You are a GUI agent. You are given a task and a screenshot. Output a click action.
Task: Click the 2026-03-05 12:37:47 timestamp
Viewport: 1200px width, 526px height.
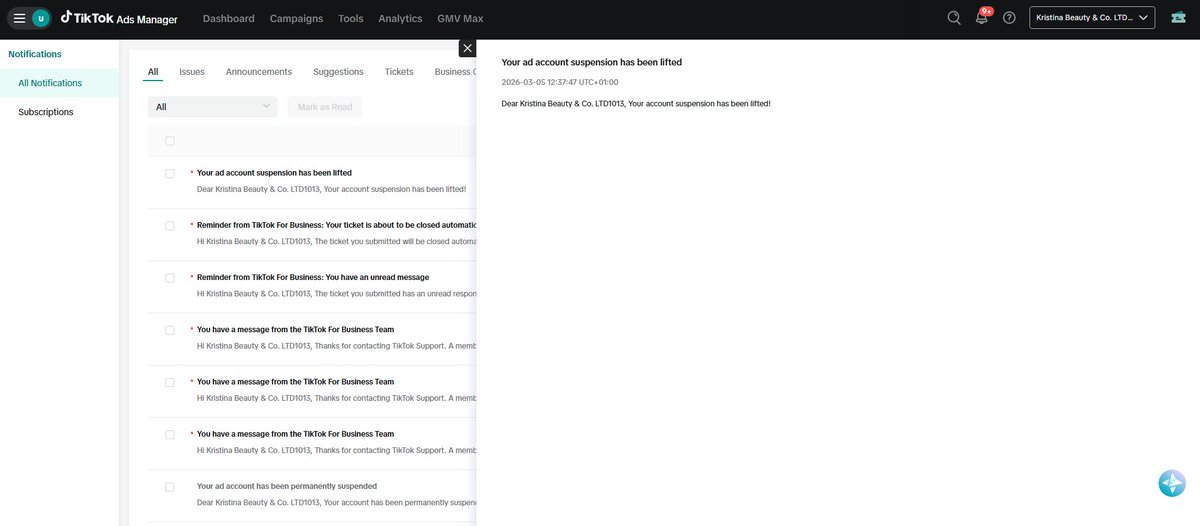click(560, 82)
